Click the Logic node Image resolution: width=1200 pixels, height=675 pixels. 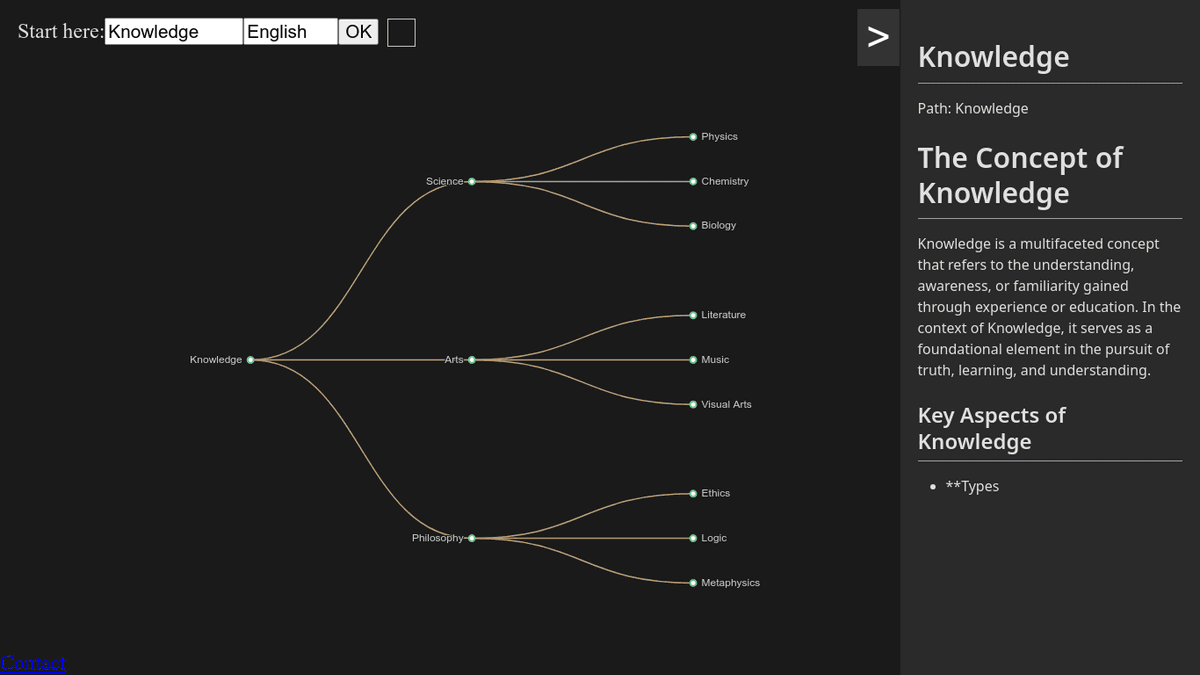[693, 538]
